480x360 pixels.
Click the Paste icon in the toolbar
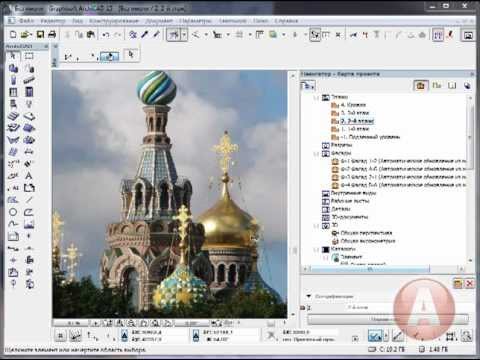[91, 34]
